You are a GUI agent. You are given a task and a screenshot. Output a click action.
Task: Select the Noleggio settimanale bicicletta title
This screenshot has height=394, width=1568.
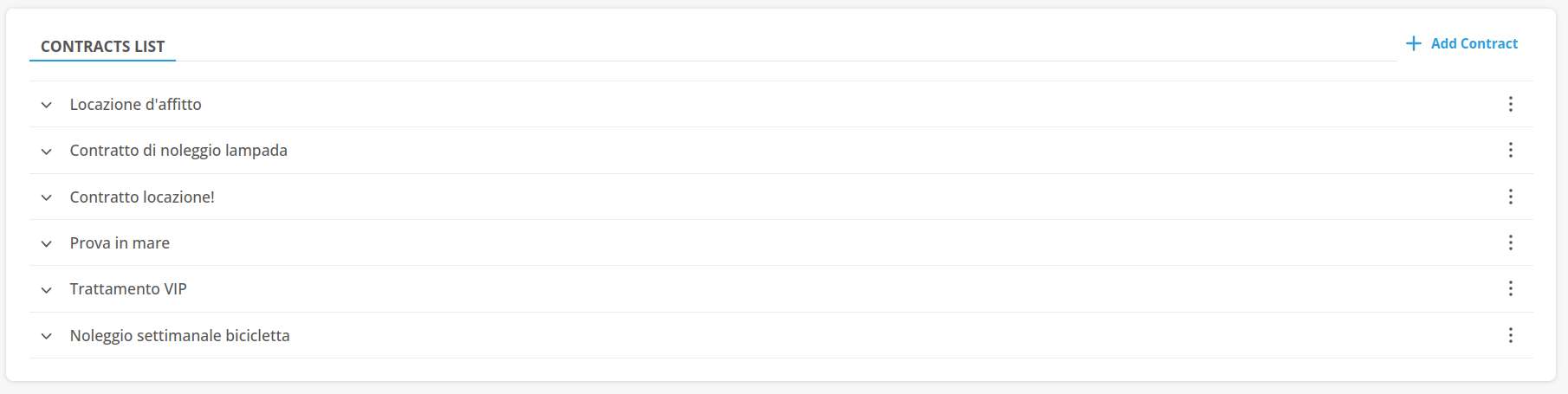point(179,335)
